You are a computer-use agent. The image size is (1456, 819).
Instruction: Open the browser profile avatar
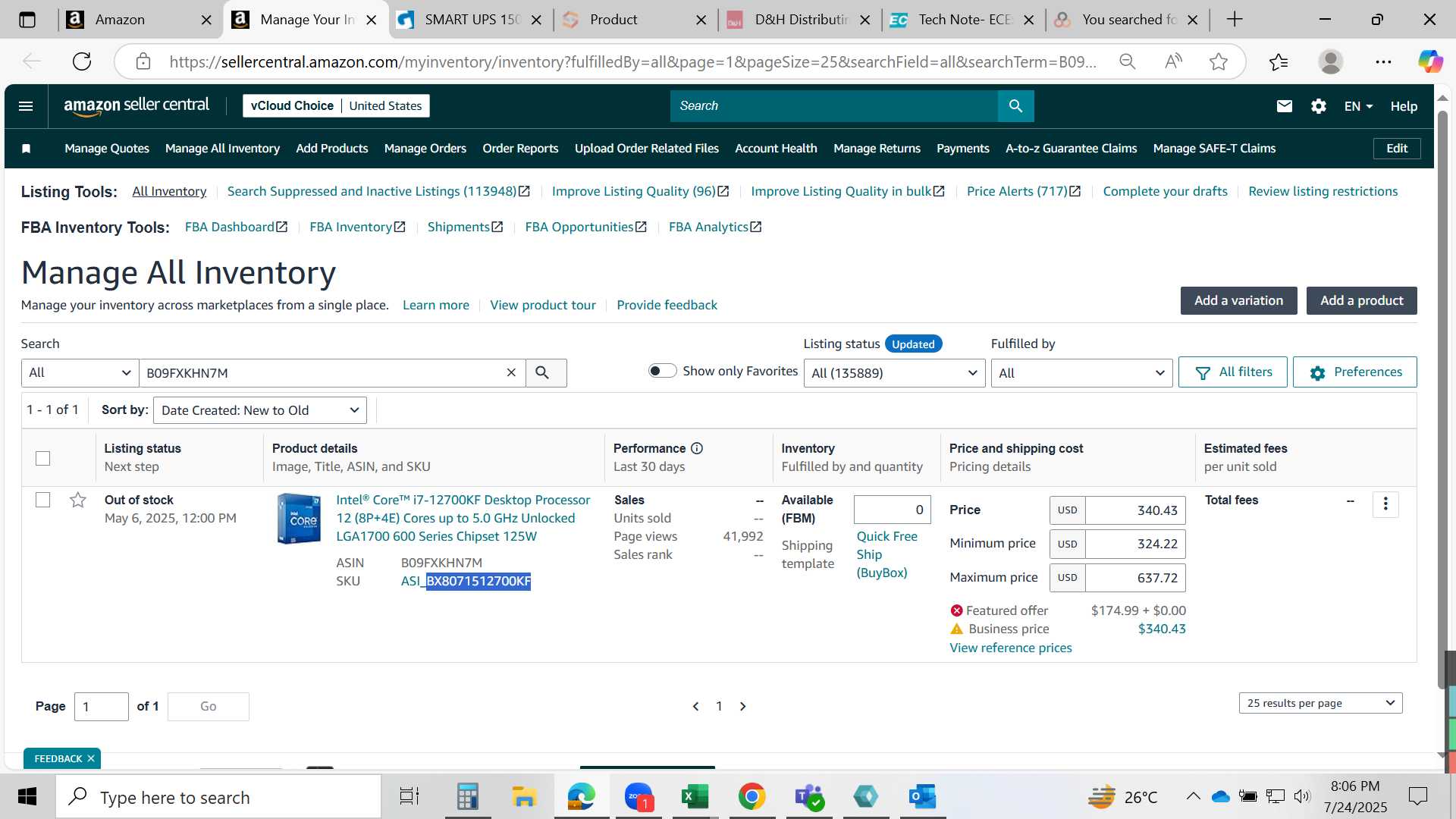(1331, 61)
